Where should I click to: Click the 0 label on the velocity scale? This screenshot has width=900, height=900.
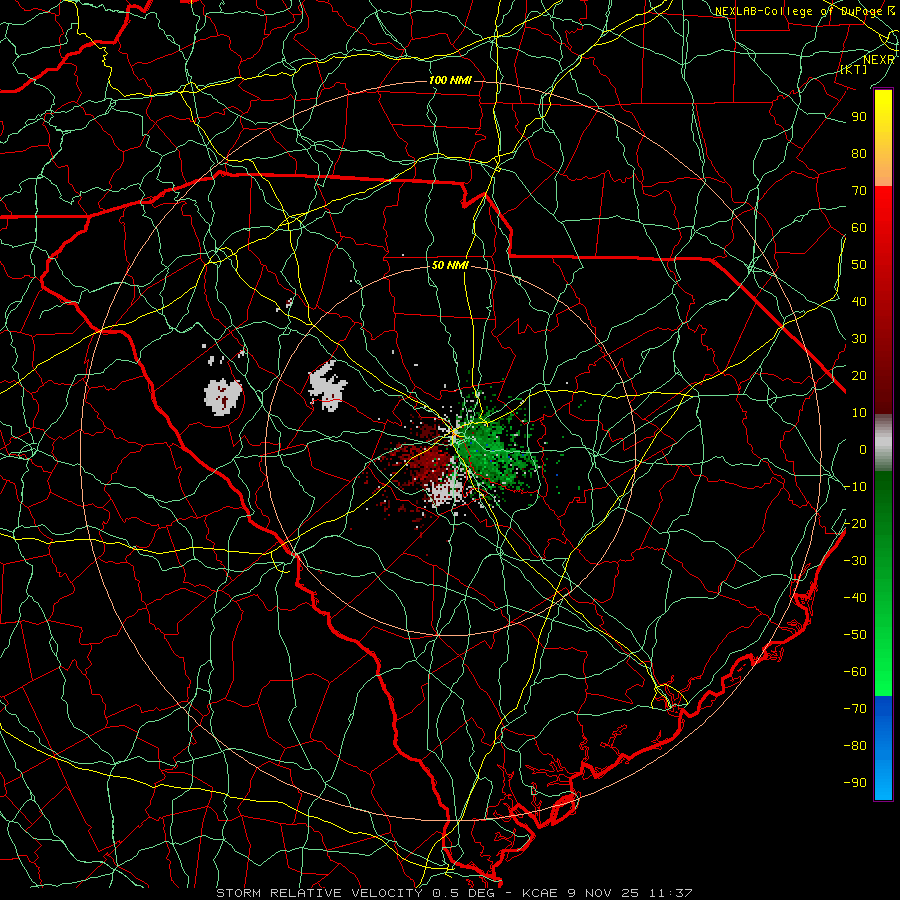coord(863,450)
